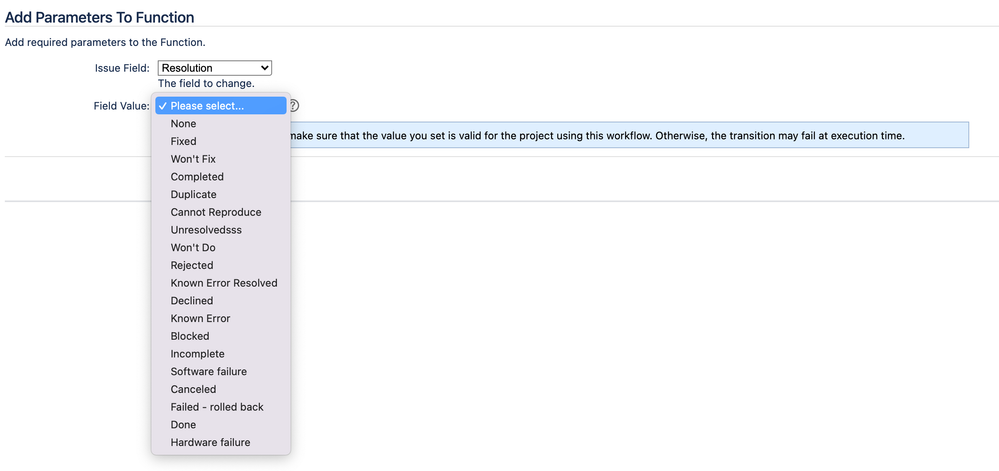999x471 pixels.
Task: Choose 'Declined' from the list
Action: [220, 300]
